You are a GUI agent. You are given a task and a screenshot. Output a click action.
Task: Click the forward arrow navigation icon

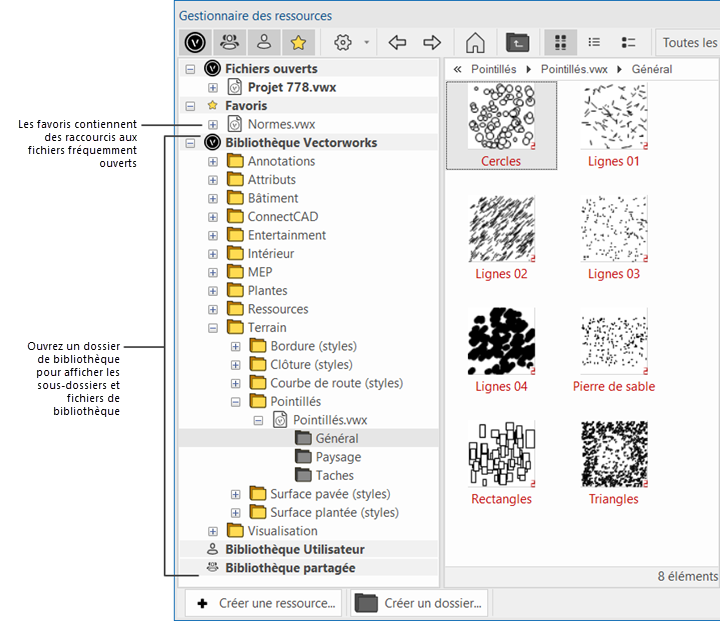(432, 42)
